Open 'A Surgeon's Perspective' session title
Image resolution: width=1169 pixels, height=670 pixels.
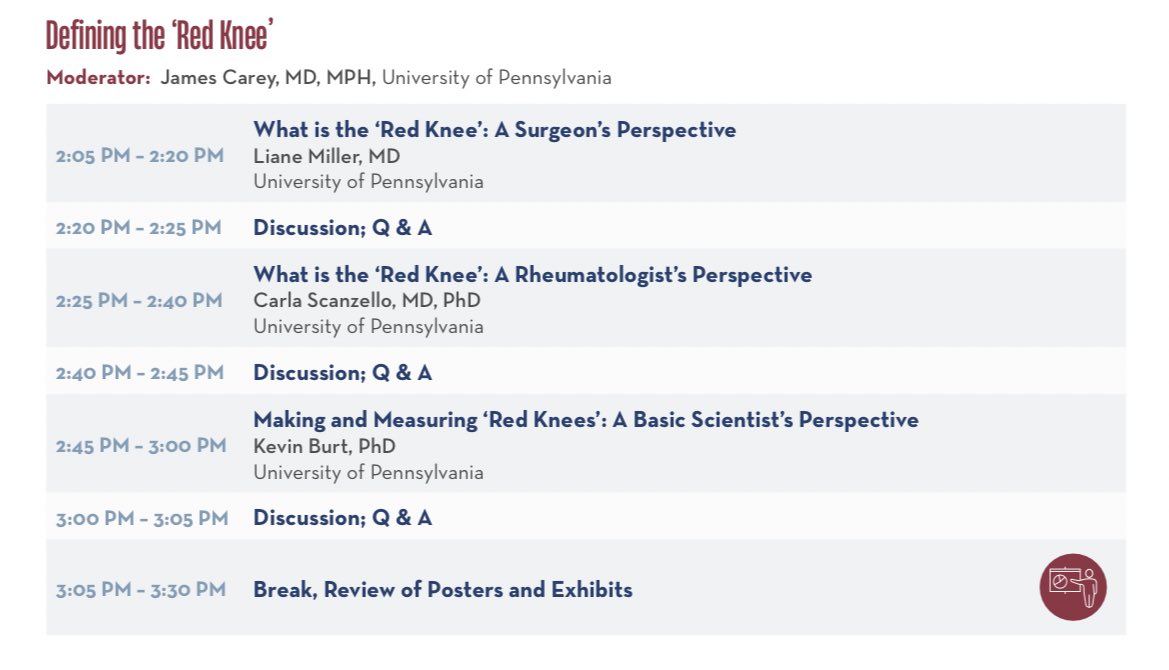(494, 130)
